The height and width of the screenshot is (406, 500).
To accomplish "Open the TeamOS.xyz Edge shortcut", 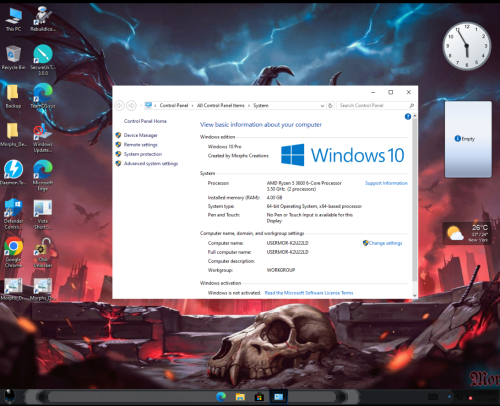I will [43, 96].
